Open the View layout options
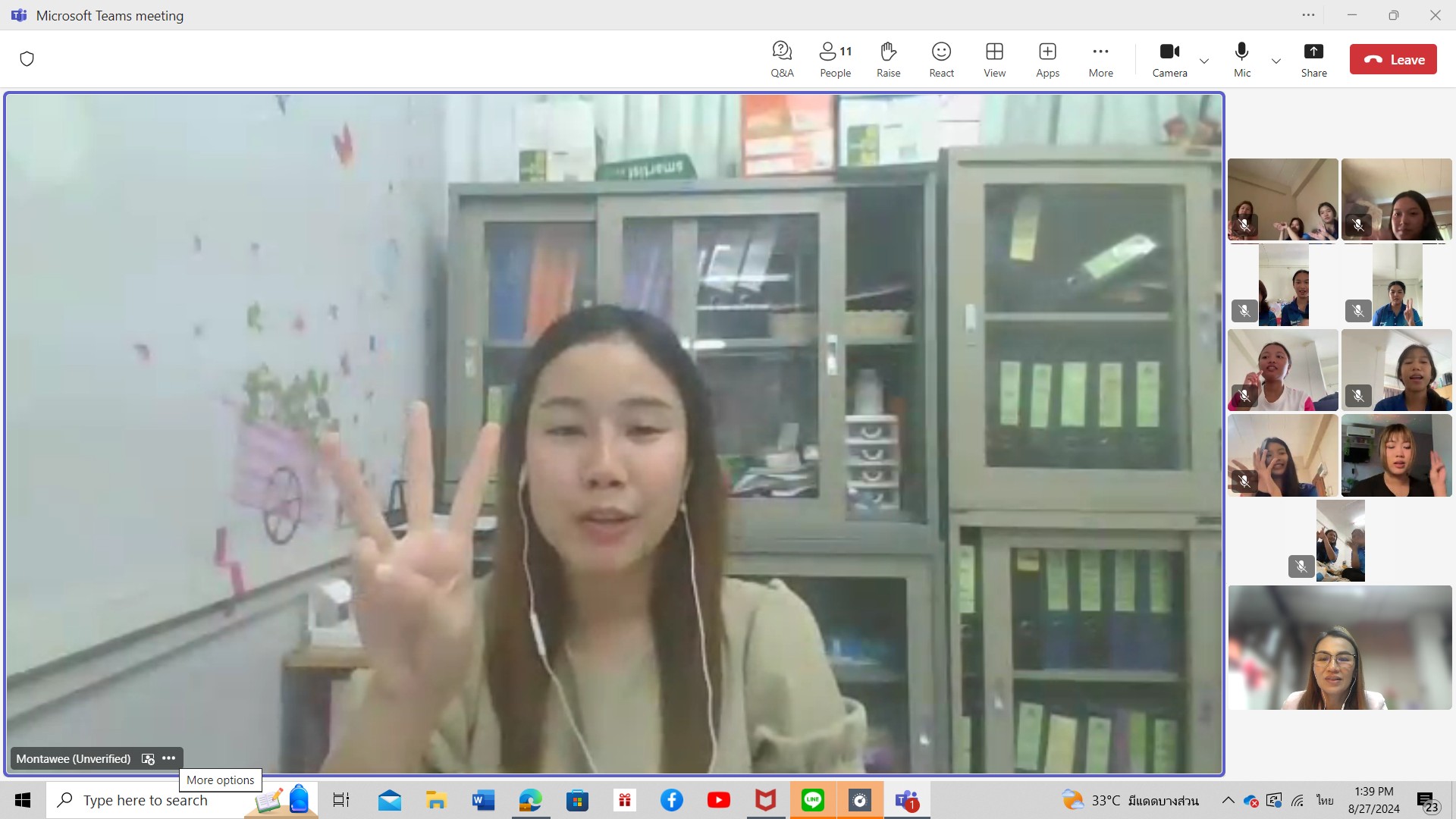This screenshot has height=819, width=1456. click(x=994, y=59)
